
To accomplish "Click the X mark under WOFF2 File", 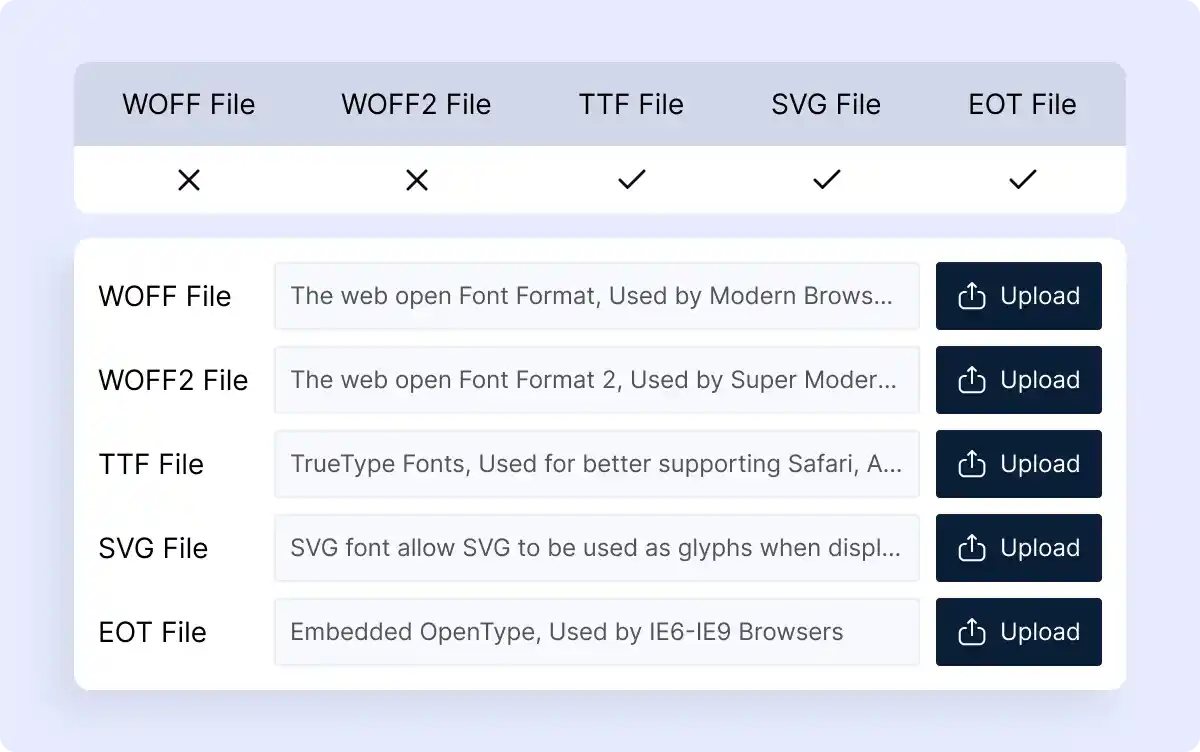I will click(417, 180).
